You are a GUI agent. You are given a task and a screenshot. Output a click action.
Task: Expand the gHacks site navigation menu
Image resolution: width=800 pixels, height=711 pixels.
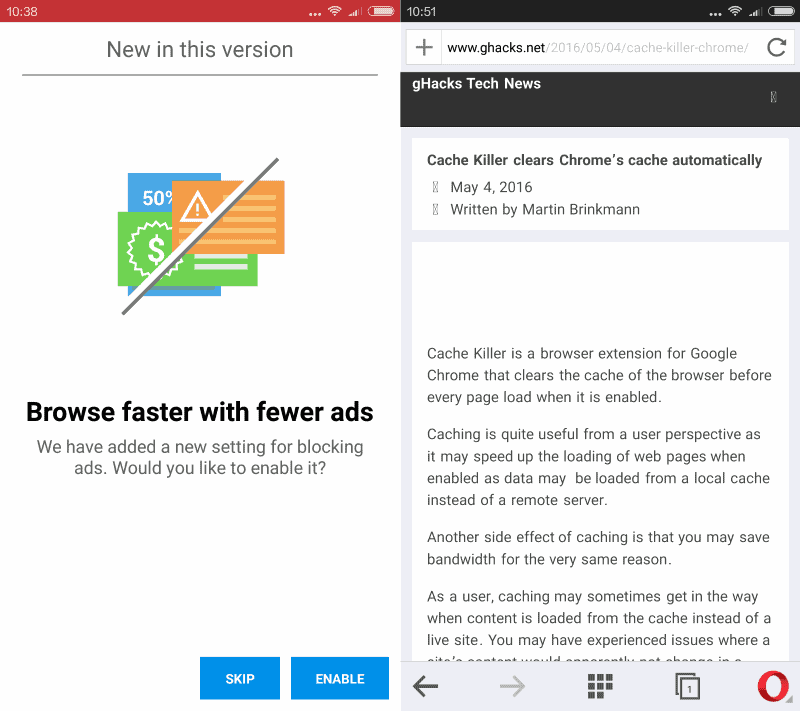pos(772,97)
